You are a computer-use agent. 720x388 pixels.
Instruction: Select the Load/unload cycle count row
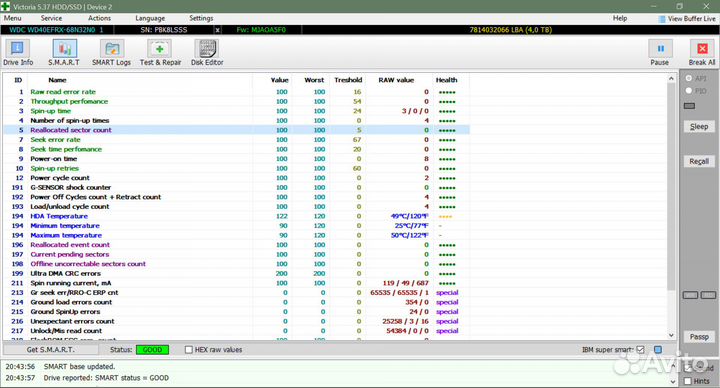pos(236,207)
